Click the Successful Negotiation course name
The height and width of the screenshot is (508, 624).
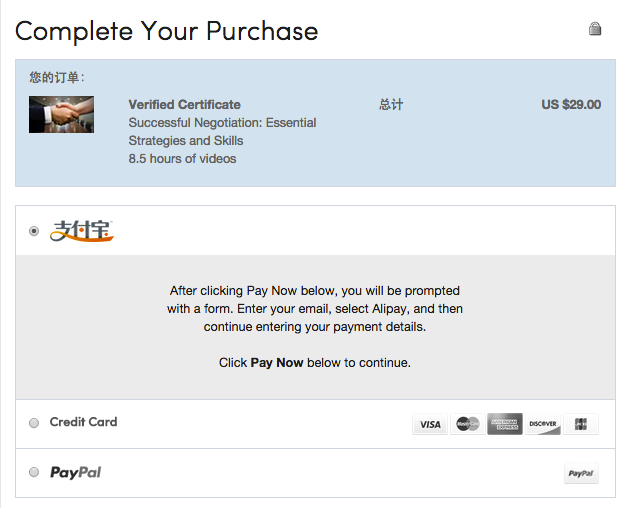(222, 131)
